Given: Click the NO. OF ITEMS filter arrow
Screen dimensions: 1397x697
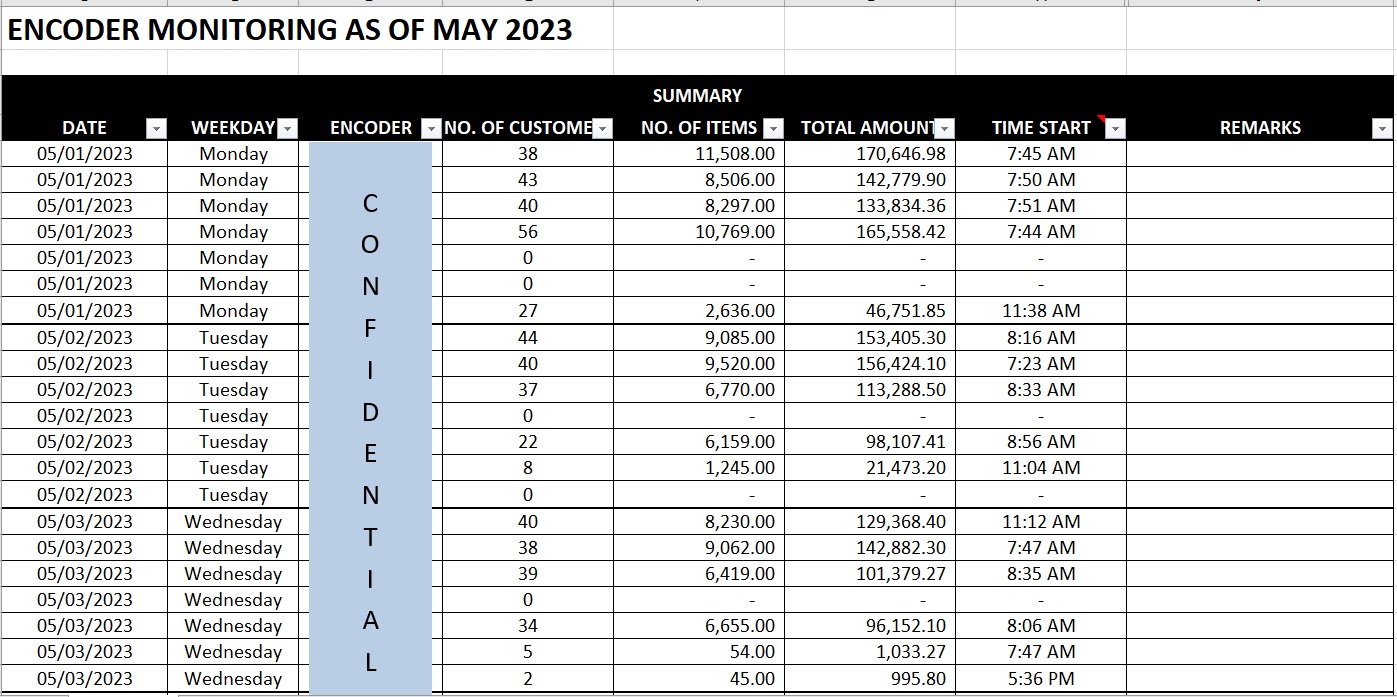Looking at the screenshot, I should click(x=774, y=128).
